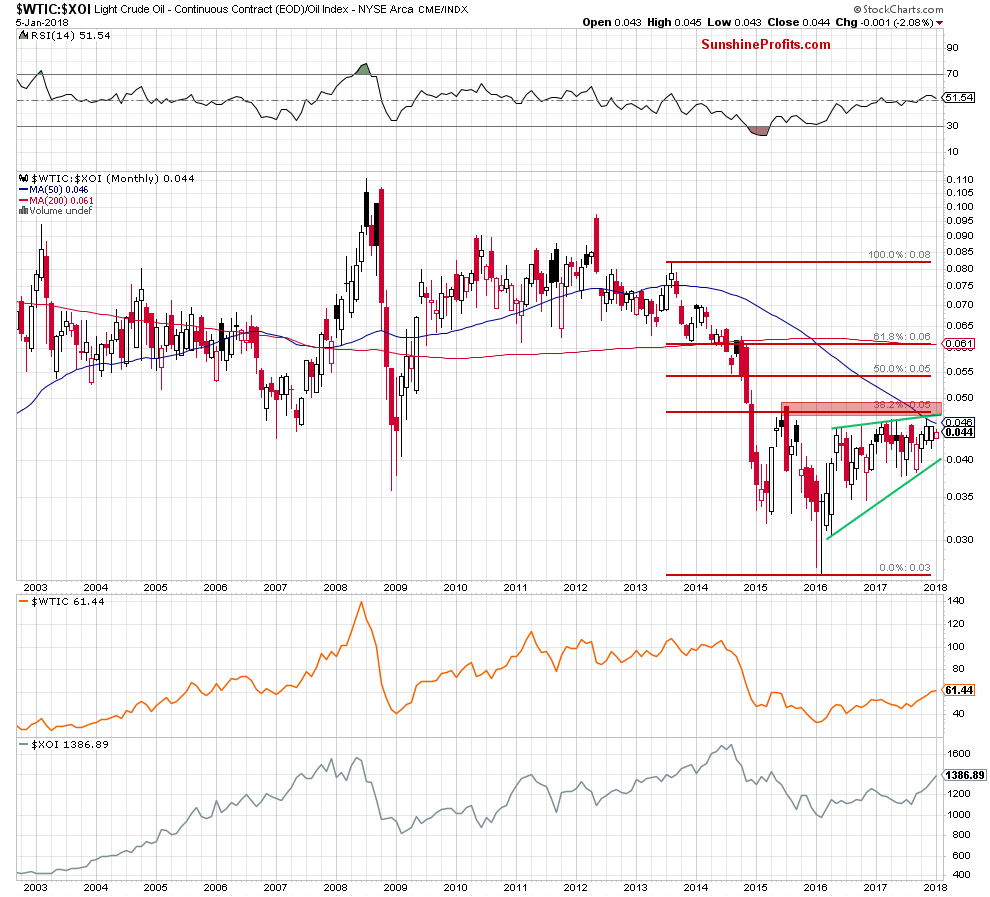Click the $WTIC:$XOI ticker title
This screenshot has width=990, height=897.
[53, 9]
